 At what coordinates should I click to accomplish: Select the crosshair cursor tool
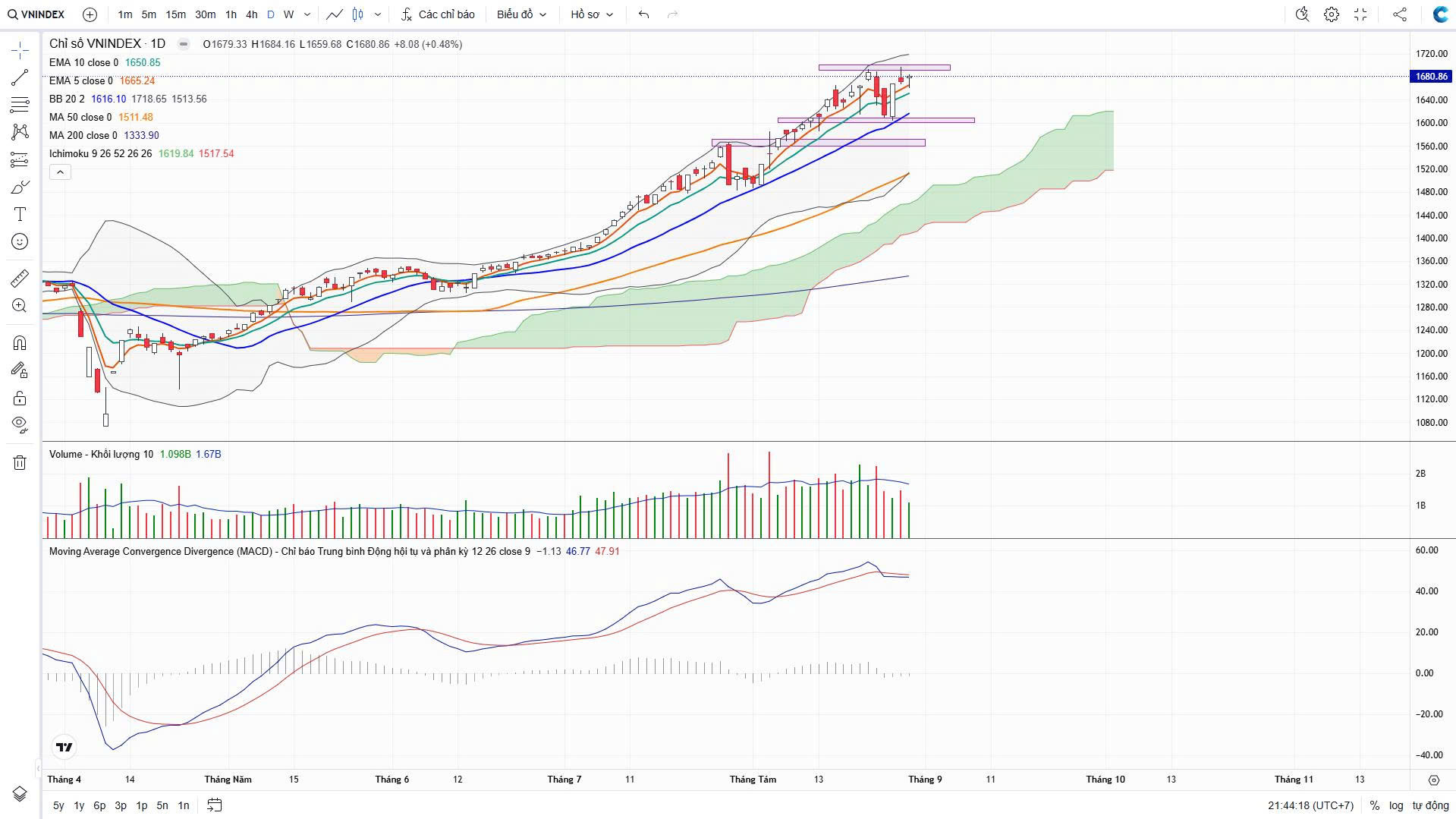coord(20,51)
